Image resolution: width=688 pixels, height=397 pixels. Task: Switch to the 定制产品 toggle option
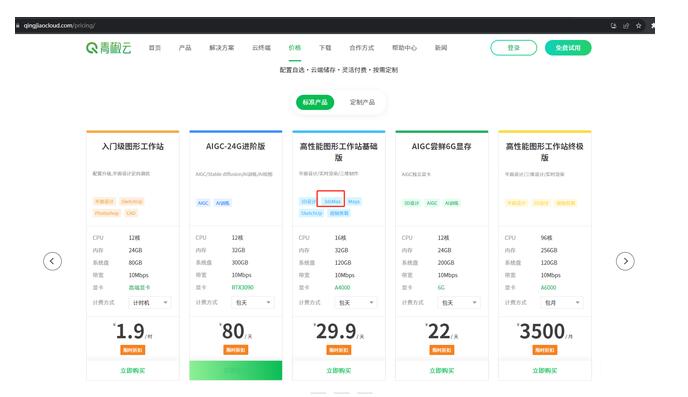362,102
